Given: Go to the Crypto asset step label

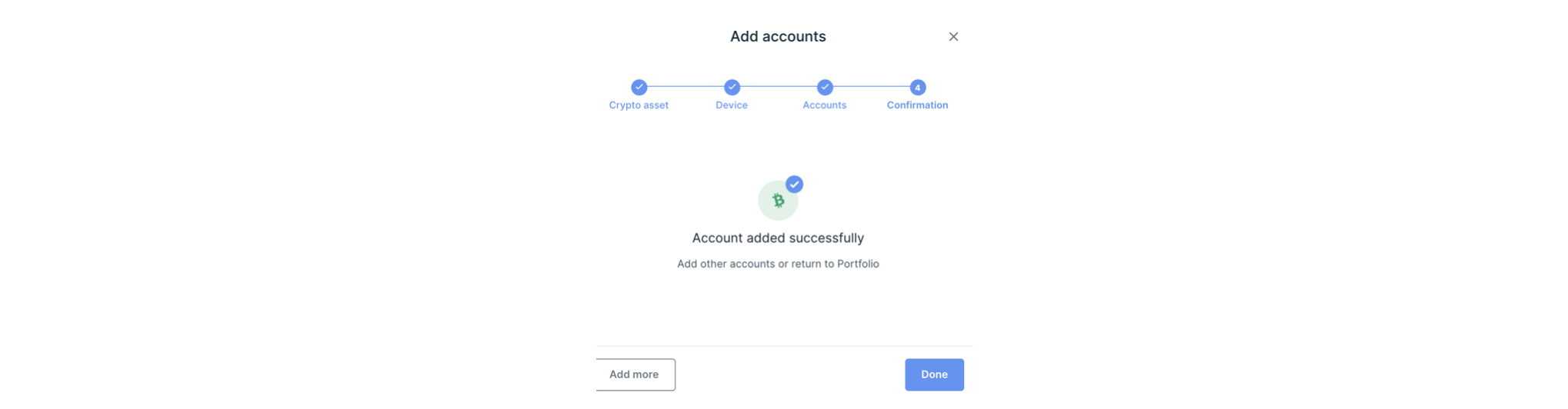Looking at the screenshot, I should tap(639, 105).
